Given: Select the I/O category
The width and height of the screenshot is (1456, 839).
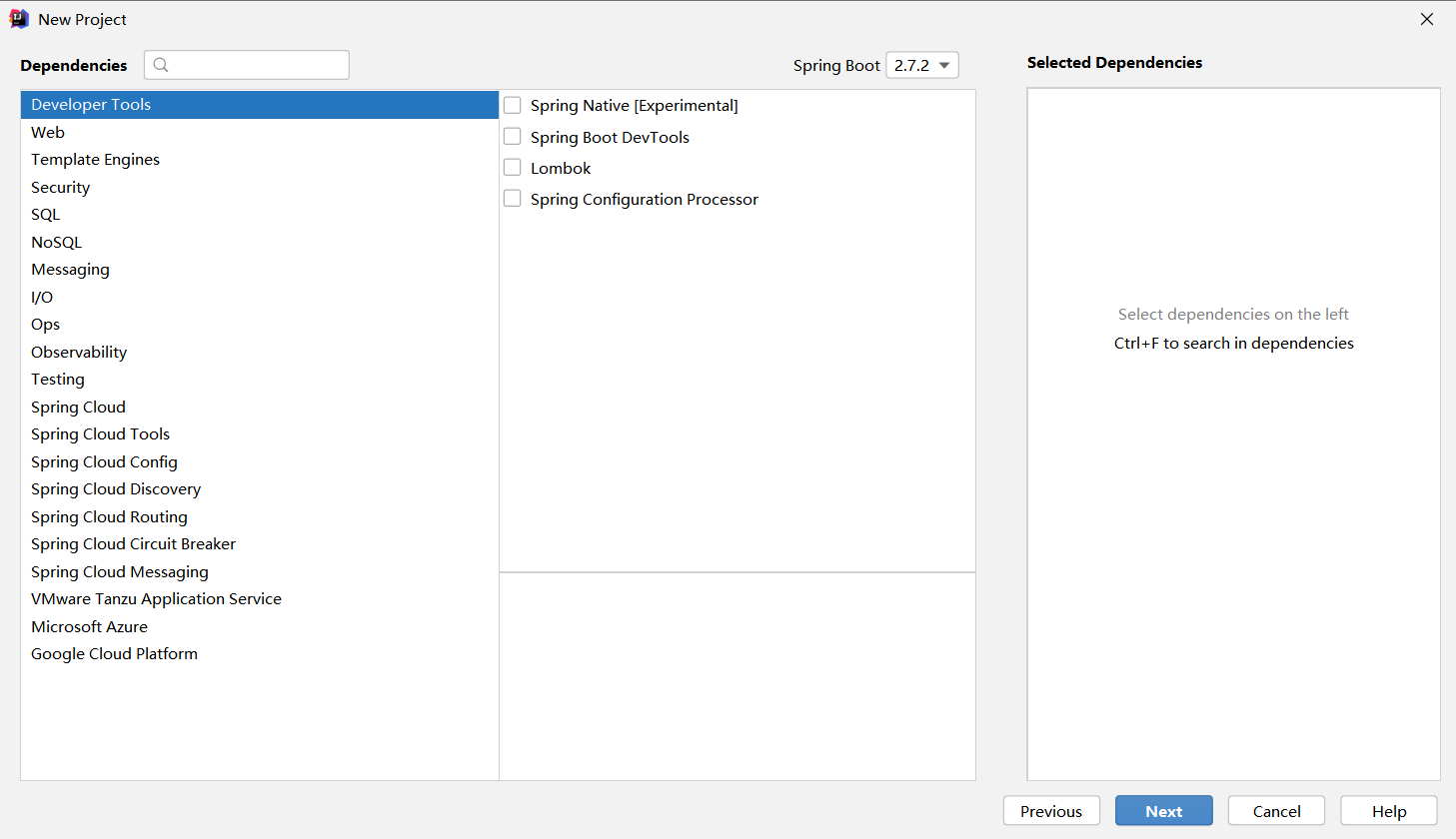Looking at the screenshot, I should [x=260, y=297].
